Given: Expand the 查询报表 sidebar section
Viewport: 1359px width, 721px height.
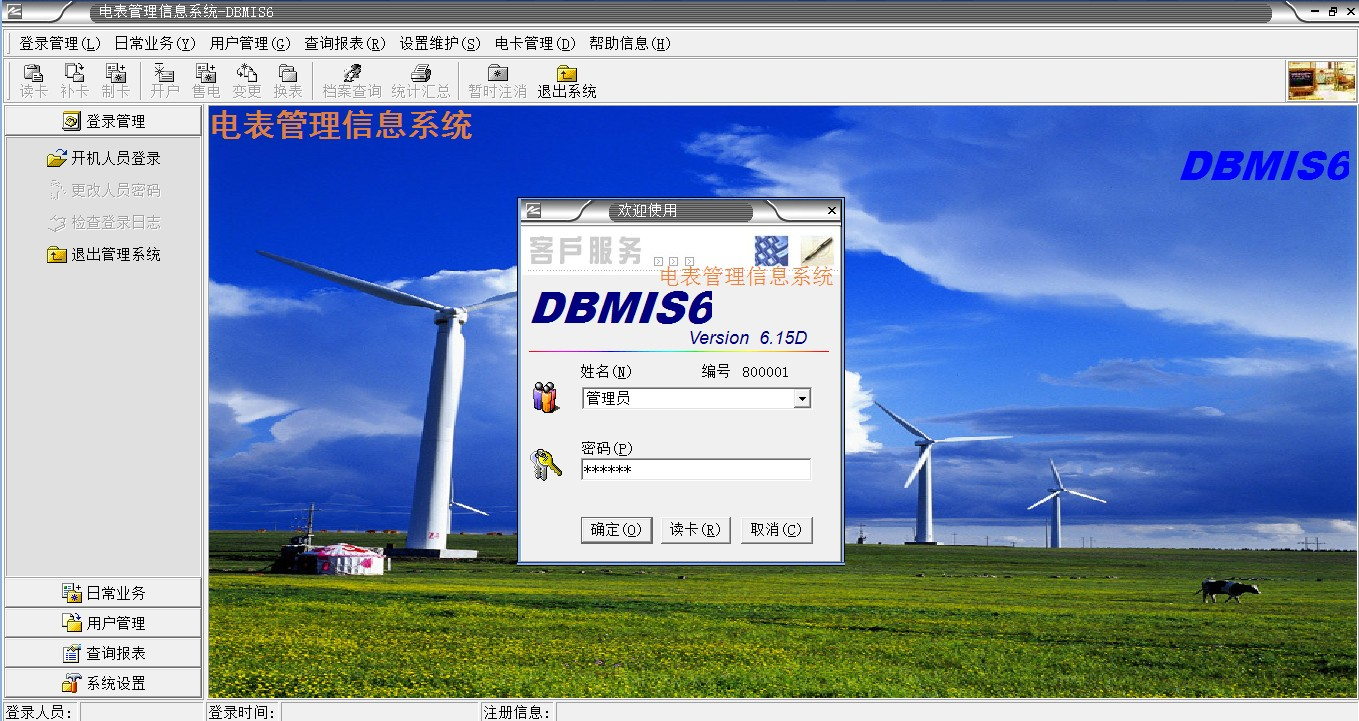Looking at the screenshot, I should point(103,653).
